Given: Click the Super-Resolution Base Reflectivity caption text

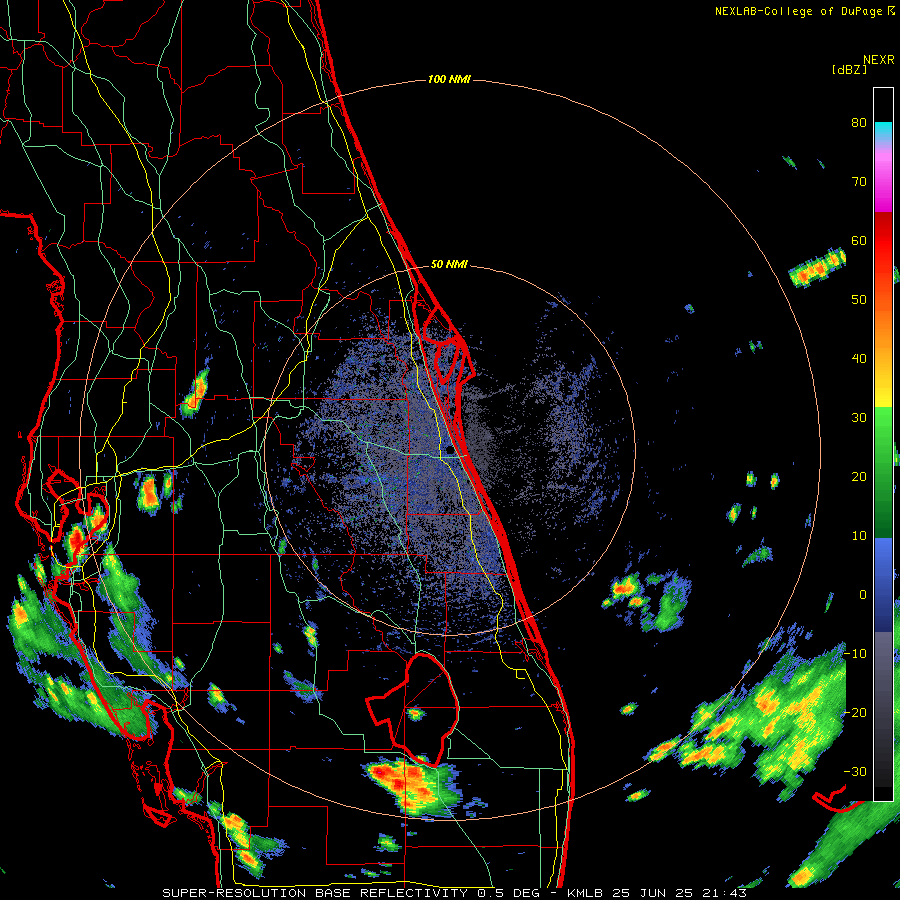Looking at the screenshot, I should point(315,893).
